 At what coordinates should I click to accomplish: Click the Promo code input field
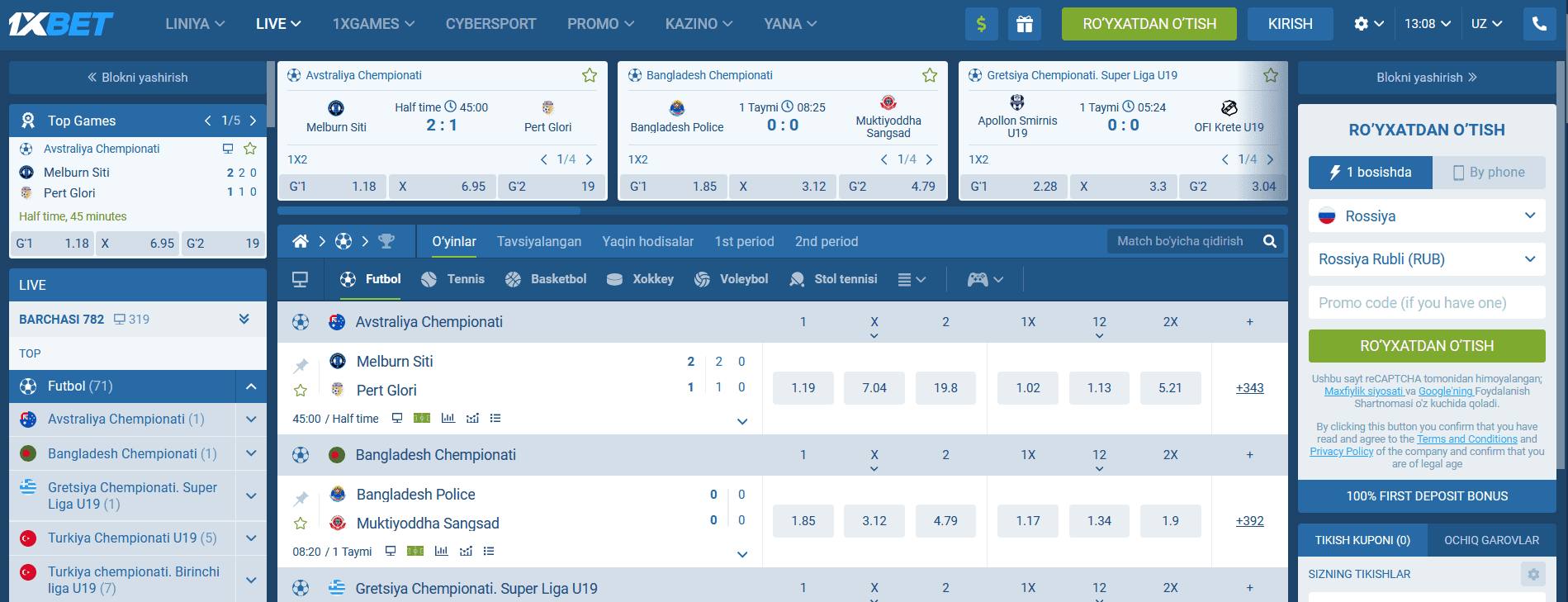(1427, 302)
